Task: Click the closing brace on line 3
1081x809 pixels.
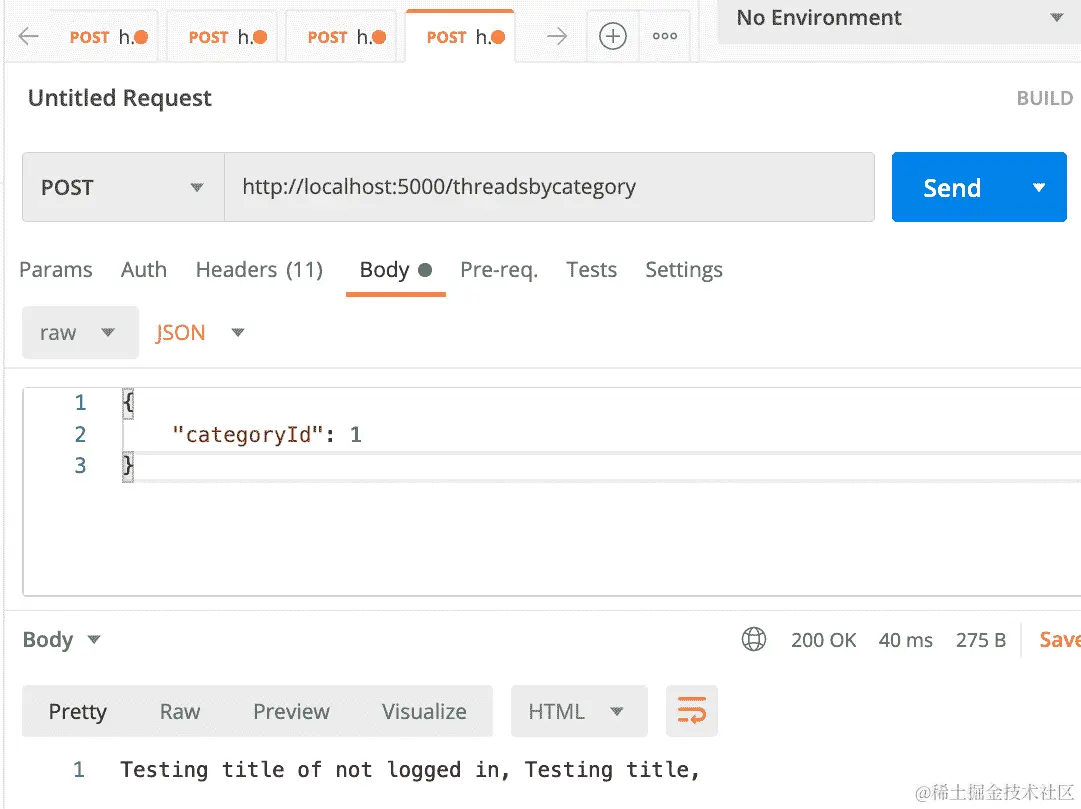Action: coord(128,466)
